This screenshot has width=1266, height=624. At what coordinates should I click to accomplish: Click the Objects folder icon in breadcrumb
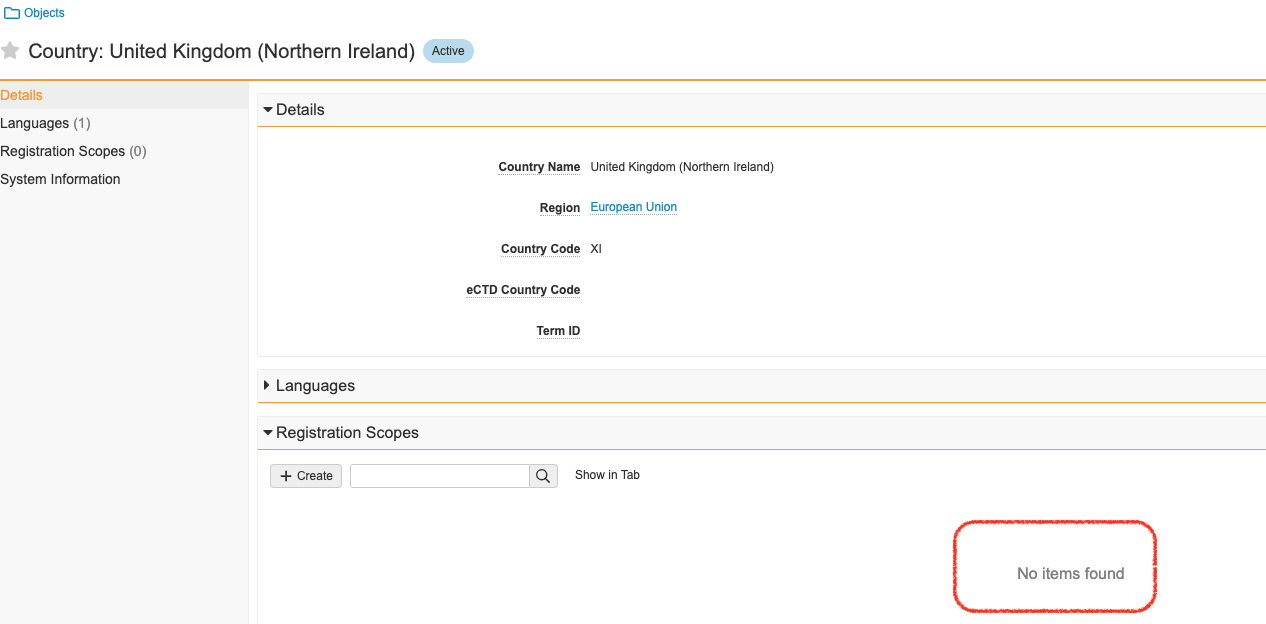click(12, 13)
